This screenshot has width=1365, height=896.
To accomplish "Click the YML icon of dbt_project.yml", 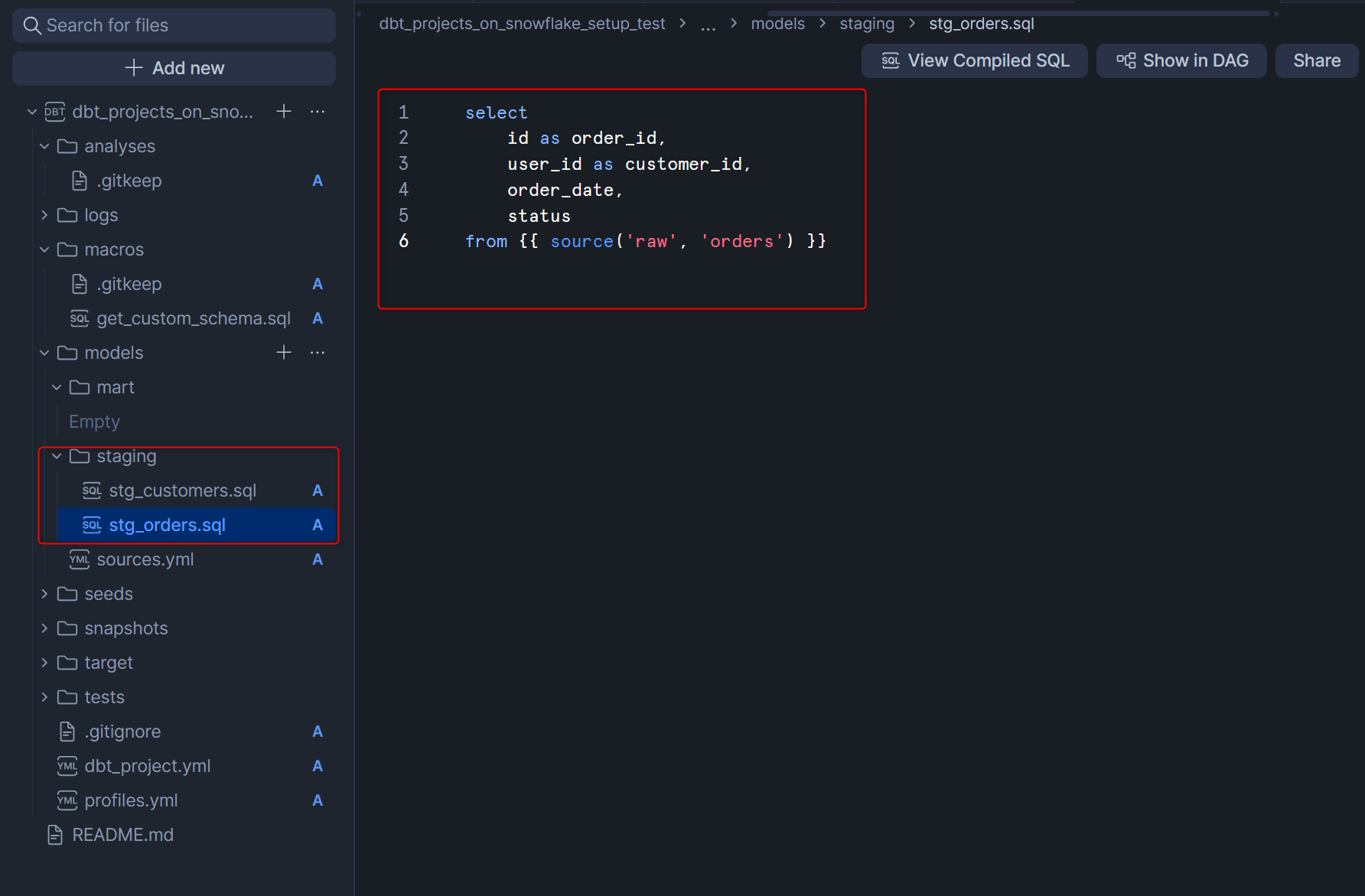I will [67, 766].
